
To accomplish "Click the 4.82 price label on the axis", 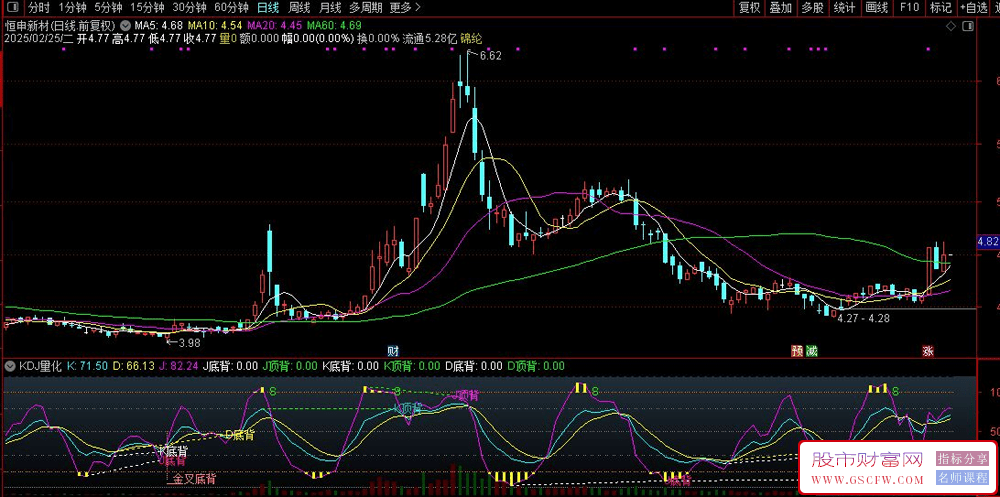I will (x=987, y=242).
